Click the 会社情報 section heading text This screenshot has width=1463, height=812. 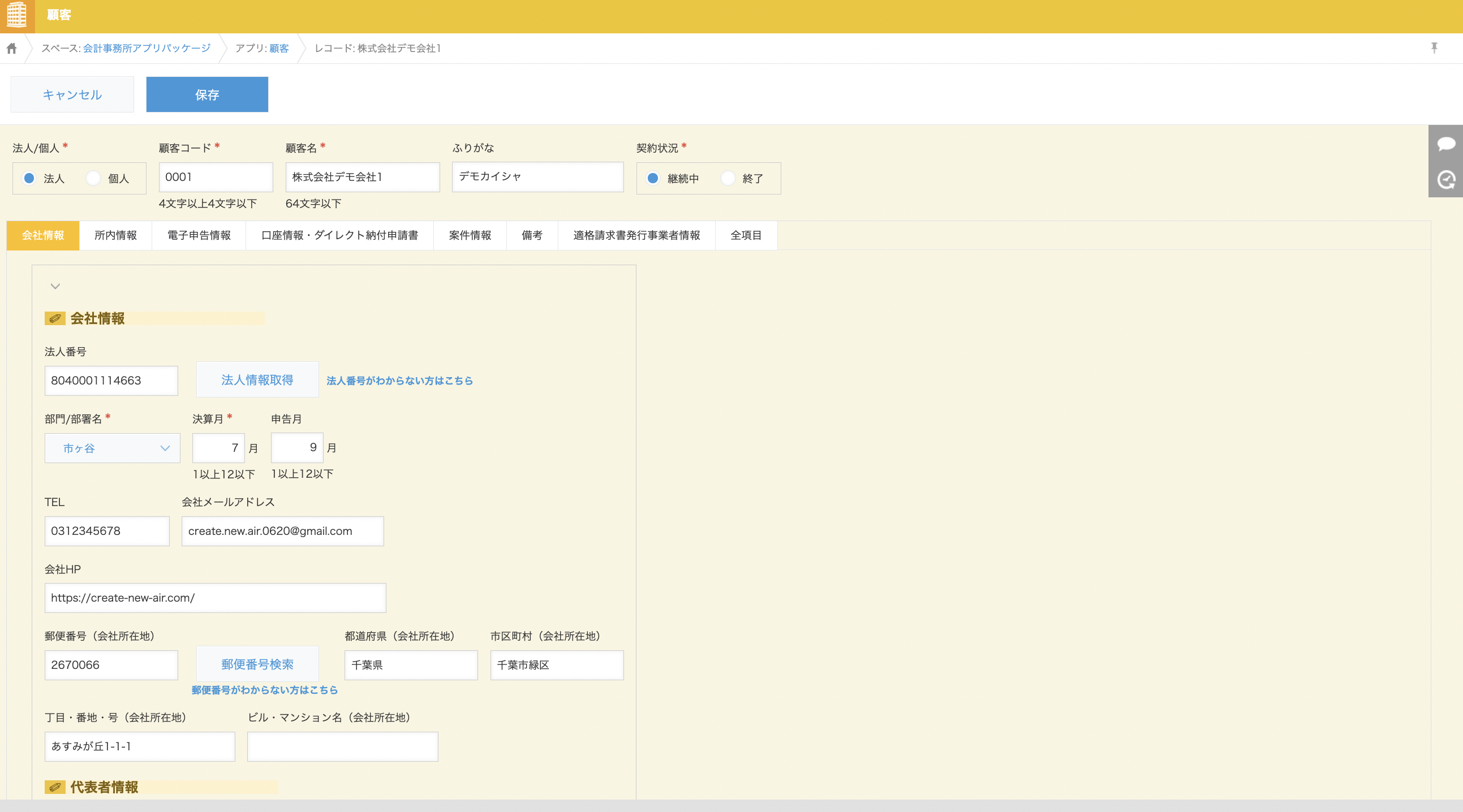[x=97, y=318]
